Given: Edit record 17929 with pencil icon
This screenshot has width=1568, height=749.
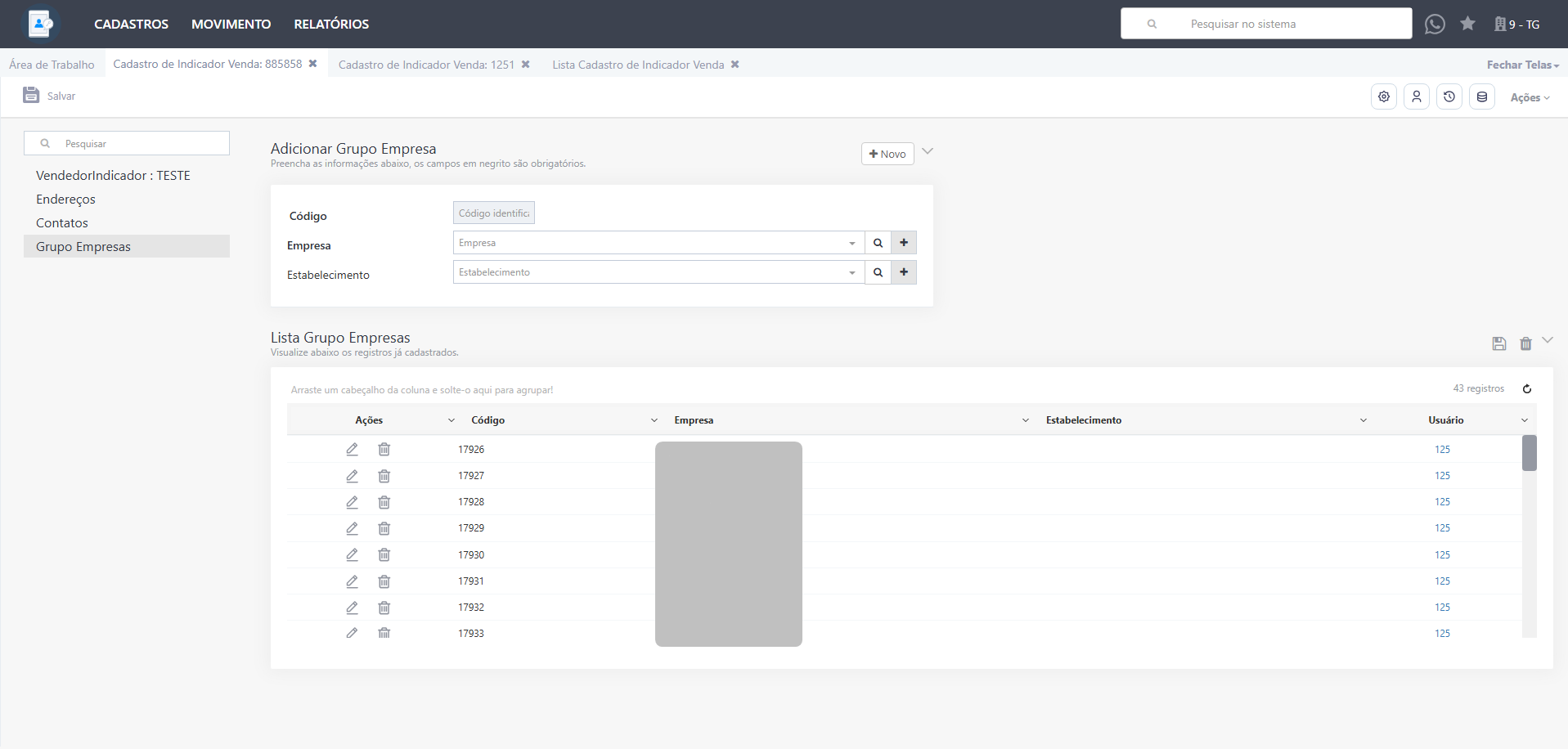Looking at the screenshot, I should click(x=352, y=527).
